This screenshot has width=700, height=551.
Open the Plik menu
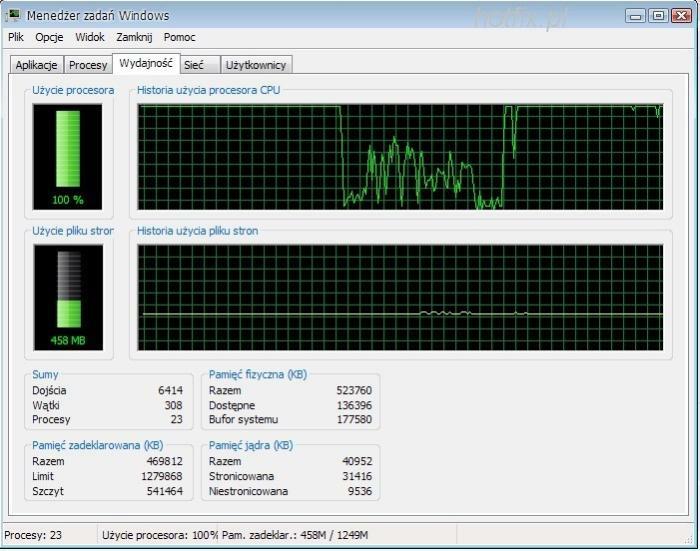click(x=16, y=37)
